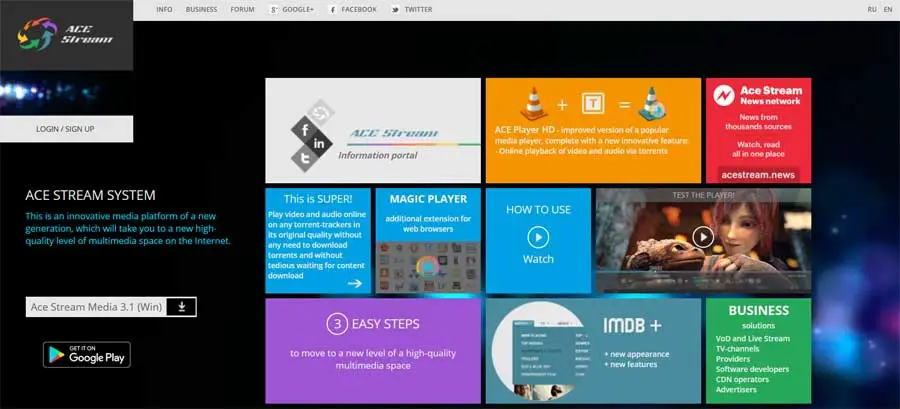Click the Facebook diamond on Information portal tile
The image size is (900, 409).
point(303,129)
